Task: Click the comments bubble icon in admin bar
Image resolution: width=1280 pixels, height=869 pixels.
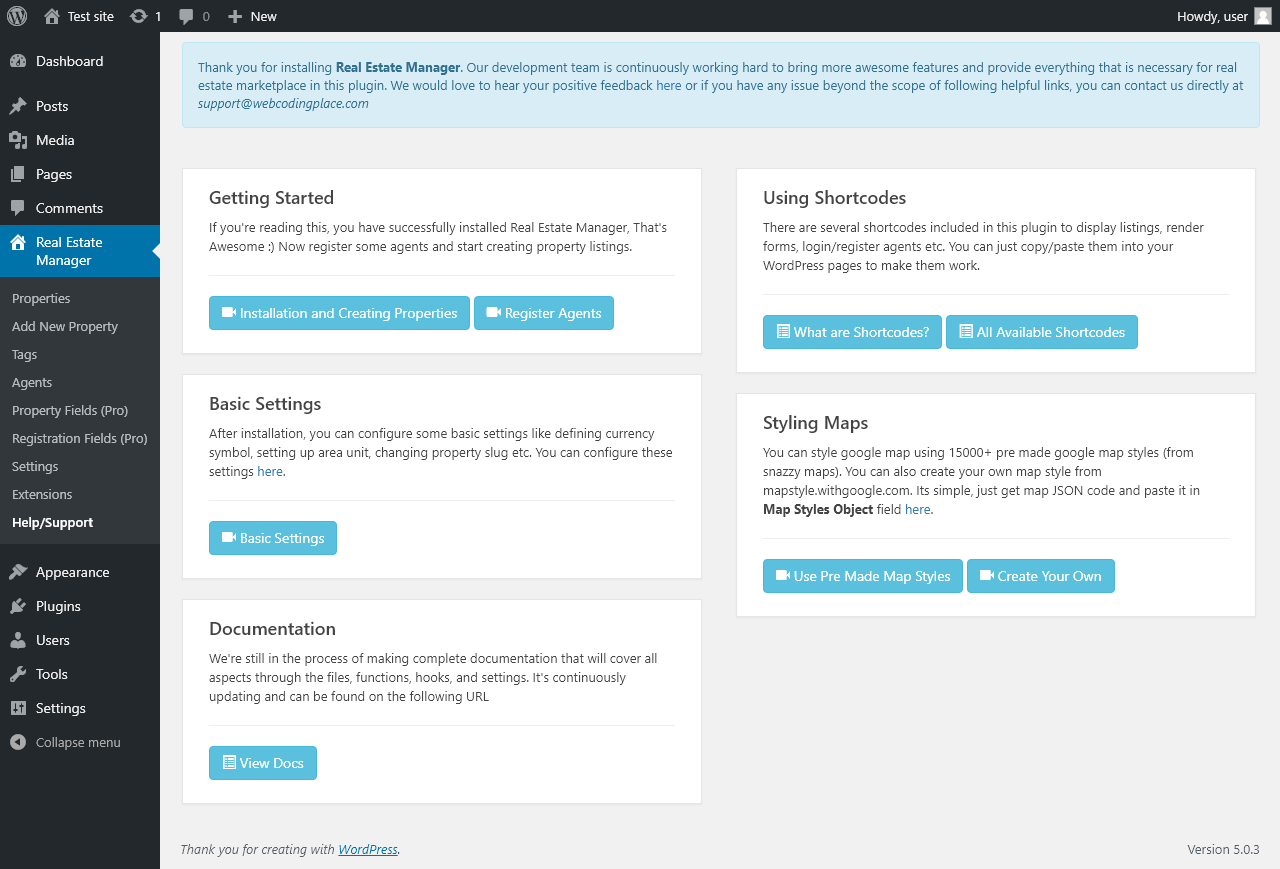Action: [187, 16]
